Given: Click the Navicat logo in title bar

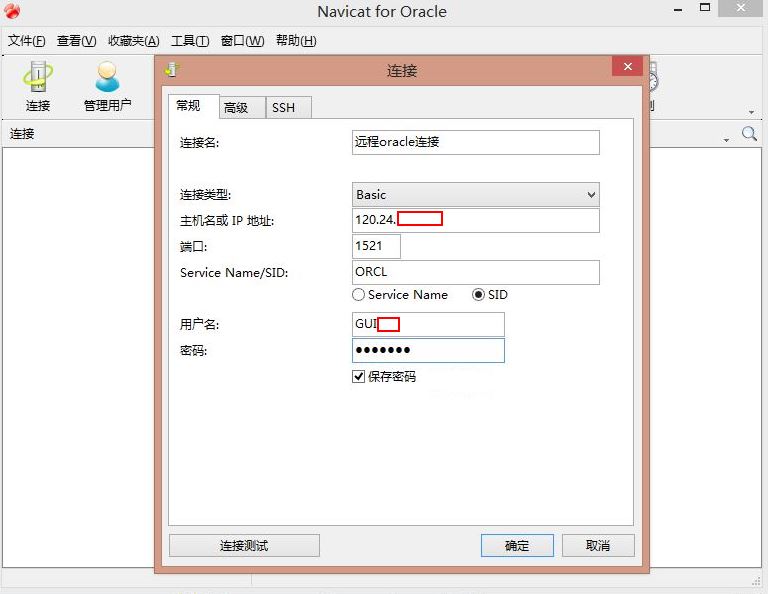Looking at the screenshot, I should (12, 11).
